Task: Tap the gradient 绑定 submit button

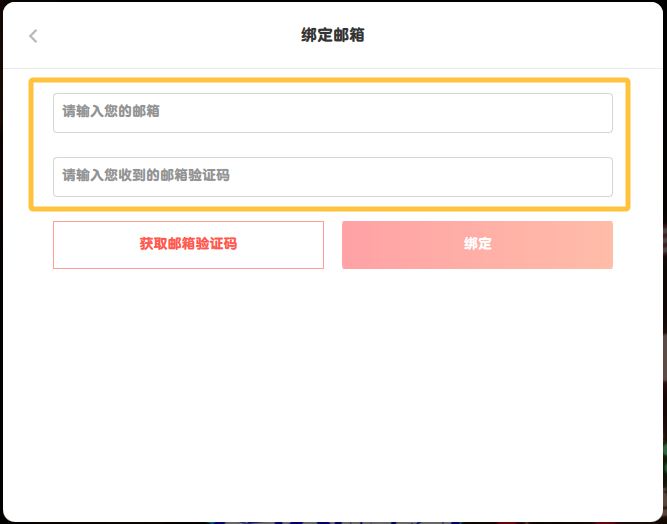Action: [x=477, y=245]
